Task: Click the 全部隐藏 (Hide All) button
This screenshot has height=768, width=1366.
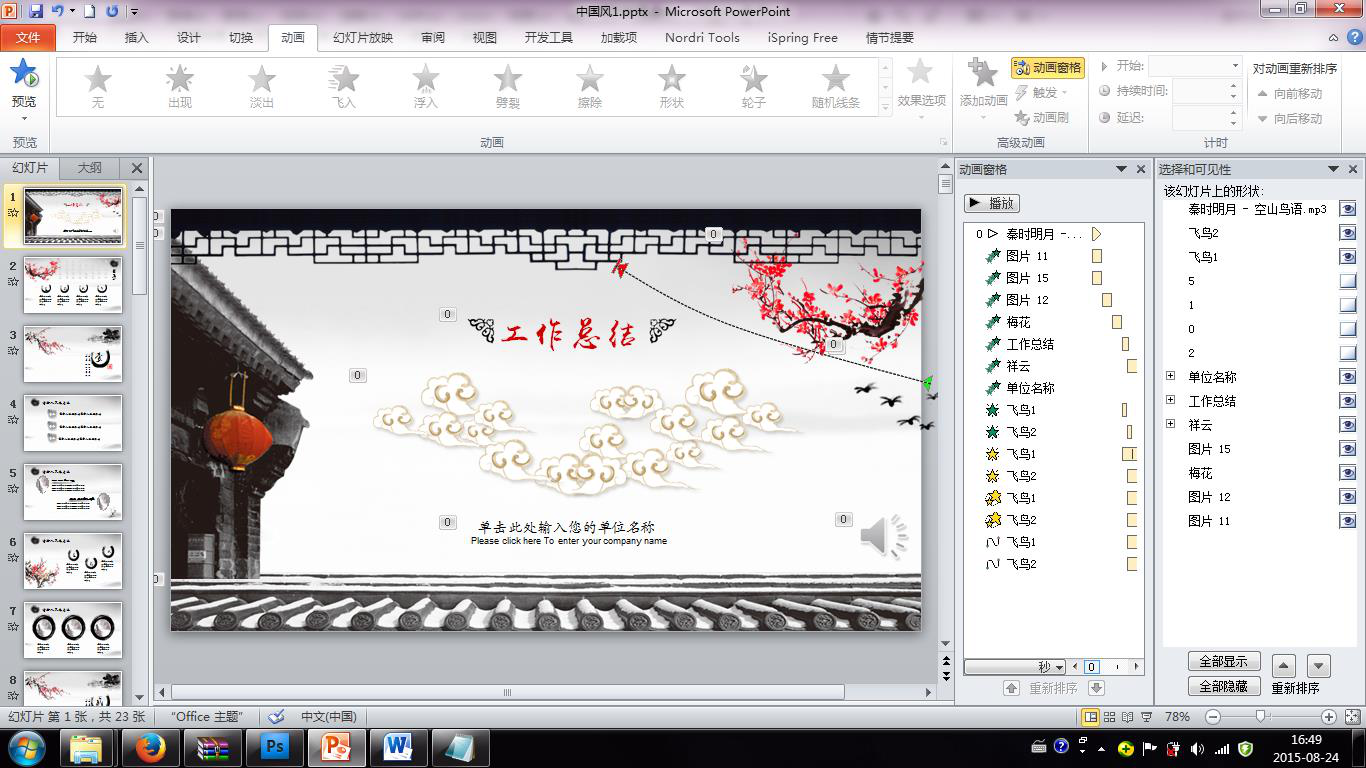Action: pyautogui.click(x=1224, y=686)
